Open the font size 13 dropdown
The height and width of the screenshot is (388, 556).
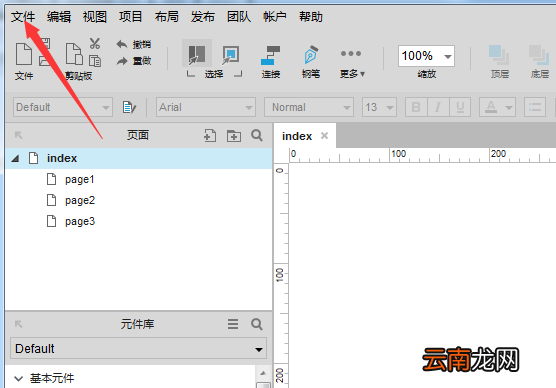click(x=379, y=107)
